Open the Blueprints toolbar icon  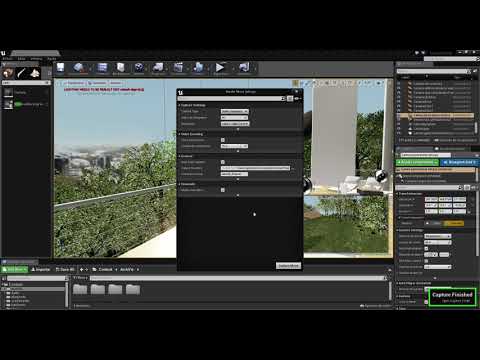click(x=158, y=68)
